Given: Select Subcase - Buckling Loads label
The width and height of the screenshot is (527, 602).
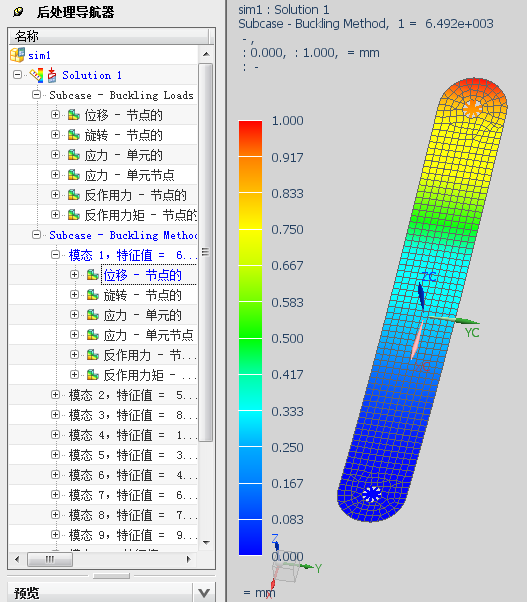Looking at the screenshot, I should pyautogui.click(x=121, y=95).
